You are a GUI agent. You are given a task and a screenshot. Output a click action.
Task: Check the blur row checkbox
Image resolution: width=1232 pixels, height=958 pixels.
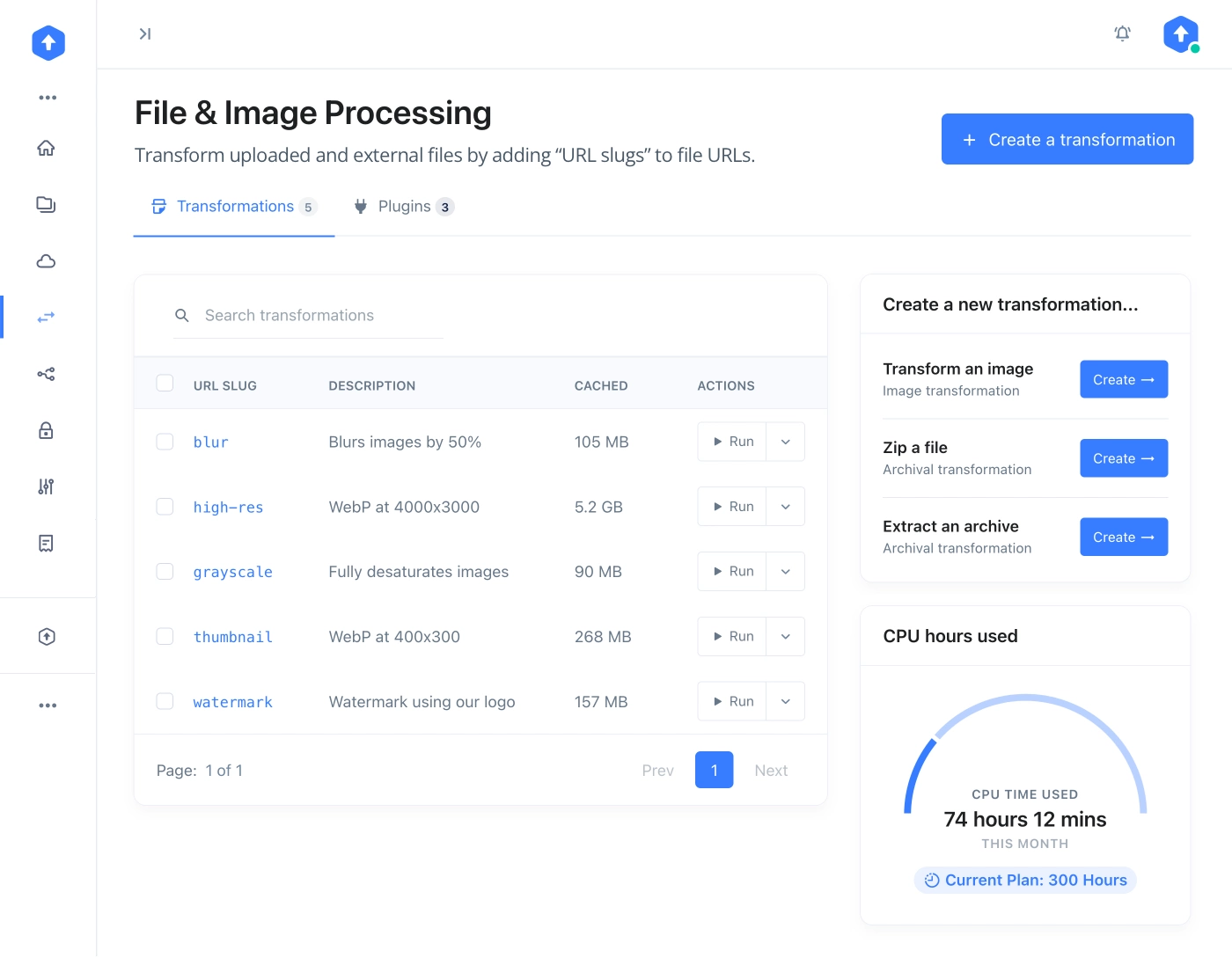click(165, 442)
